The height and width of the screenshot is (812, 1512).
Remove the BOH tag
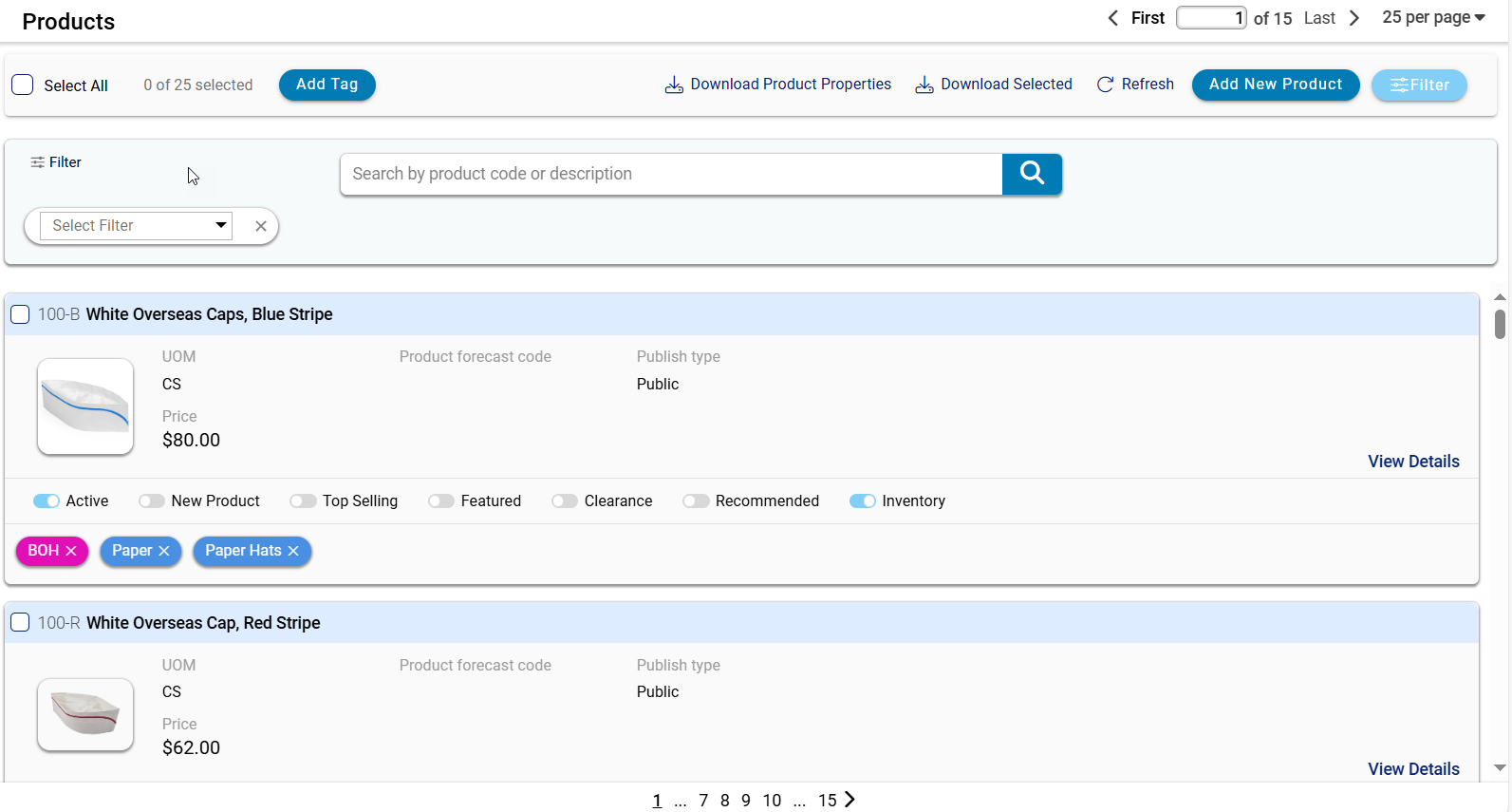[71, 551]
